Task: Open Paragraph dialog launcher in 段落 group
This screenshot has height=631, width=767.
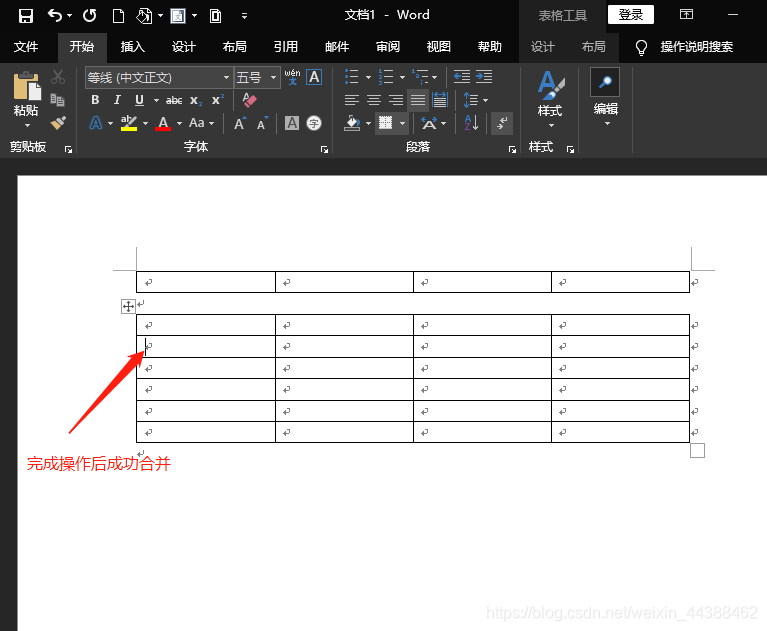Action: pos(512,150)
